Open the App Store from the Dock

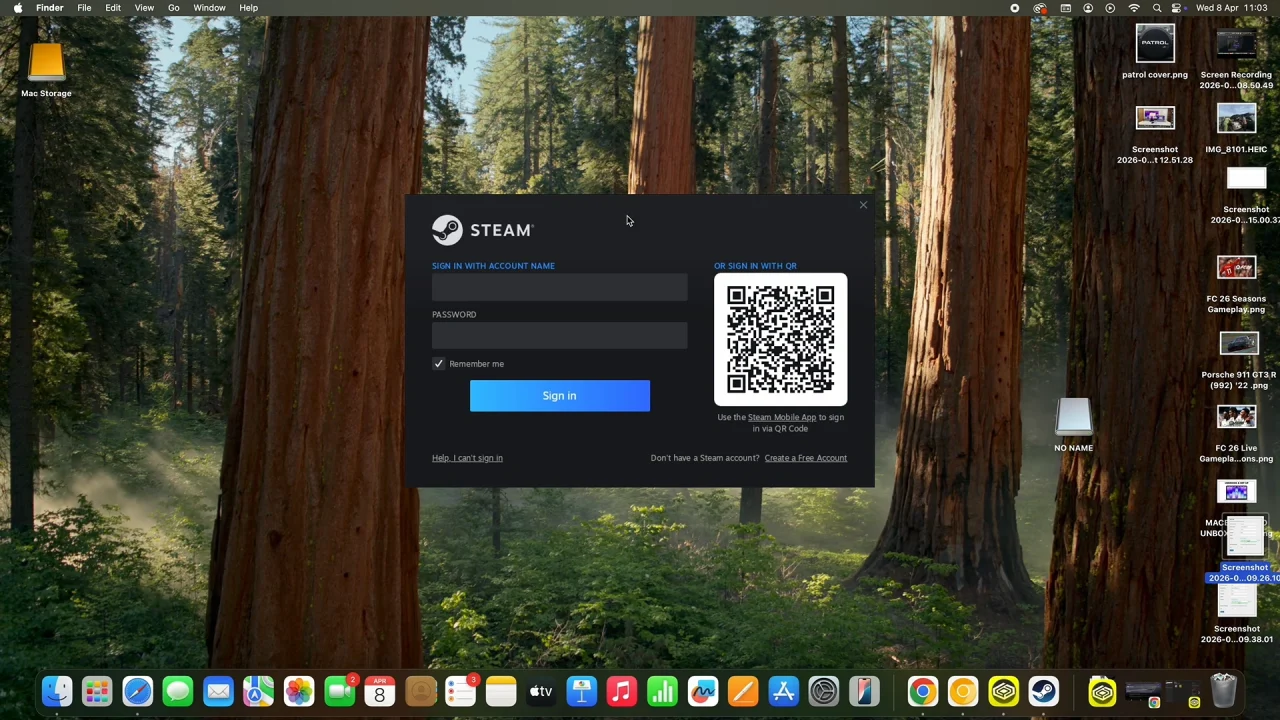[x=783, y=691]
